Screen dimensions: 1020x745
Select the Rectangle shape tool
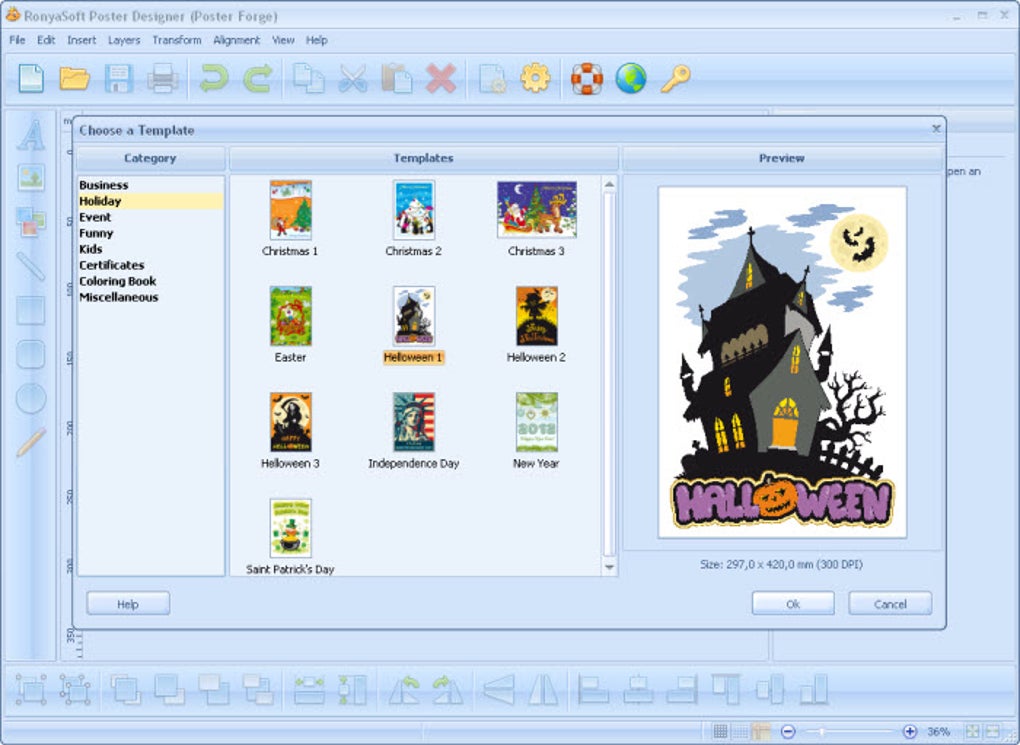coord(31,310)
